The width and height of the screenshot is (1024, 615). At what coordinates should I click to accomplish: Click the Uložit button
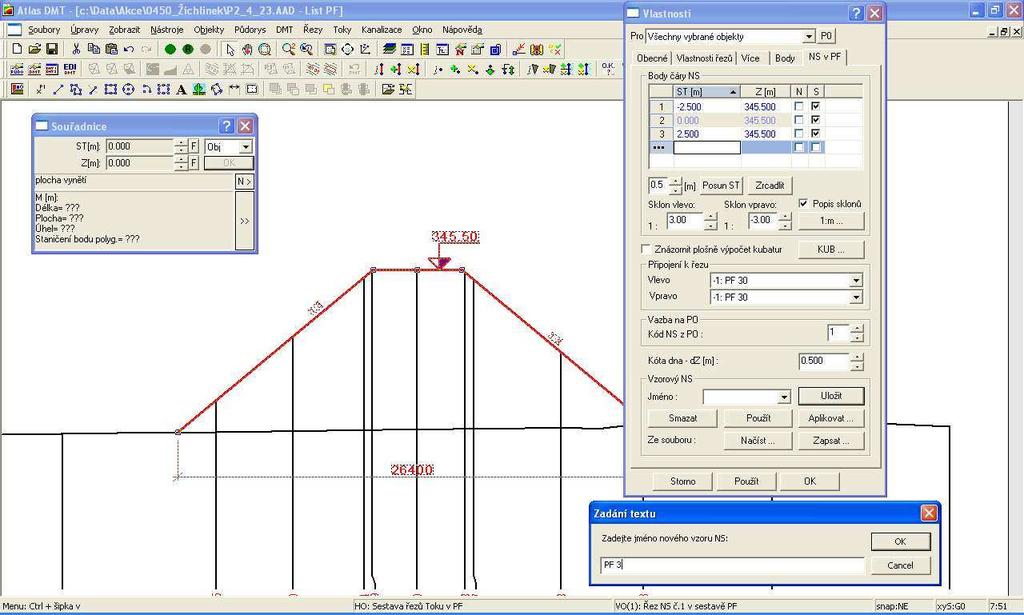pos(831,396)
